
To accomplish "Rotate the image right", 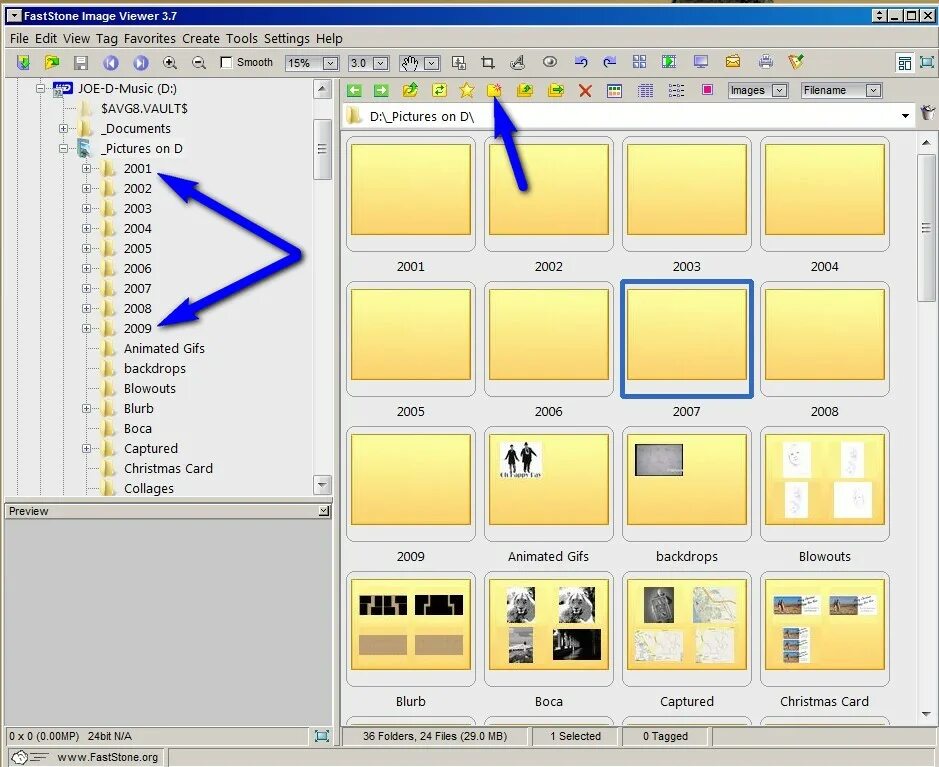I will 610,62.
